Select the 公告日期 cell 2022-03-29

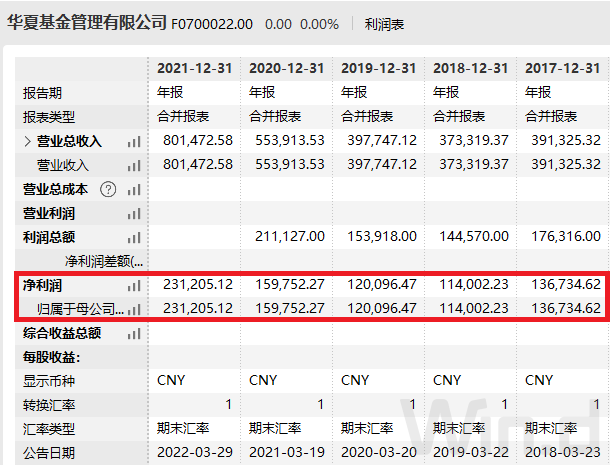click(x=194, y=453)
